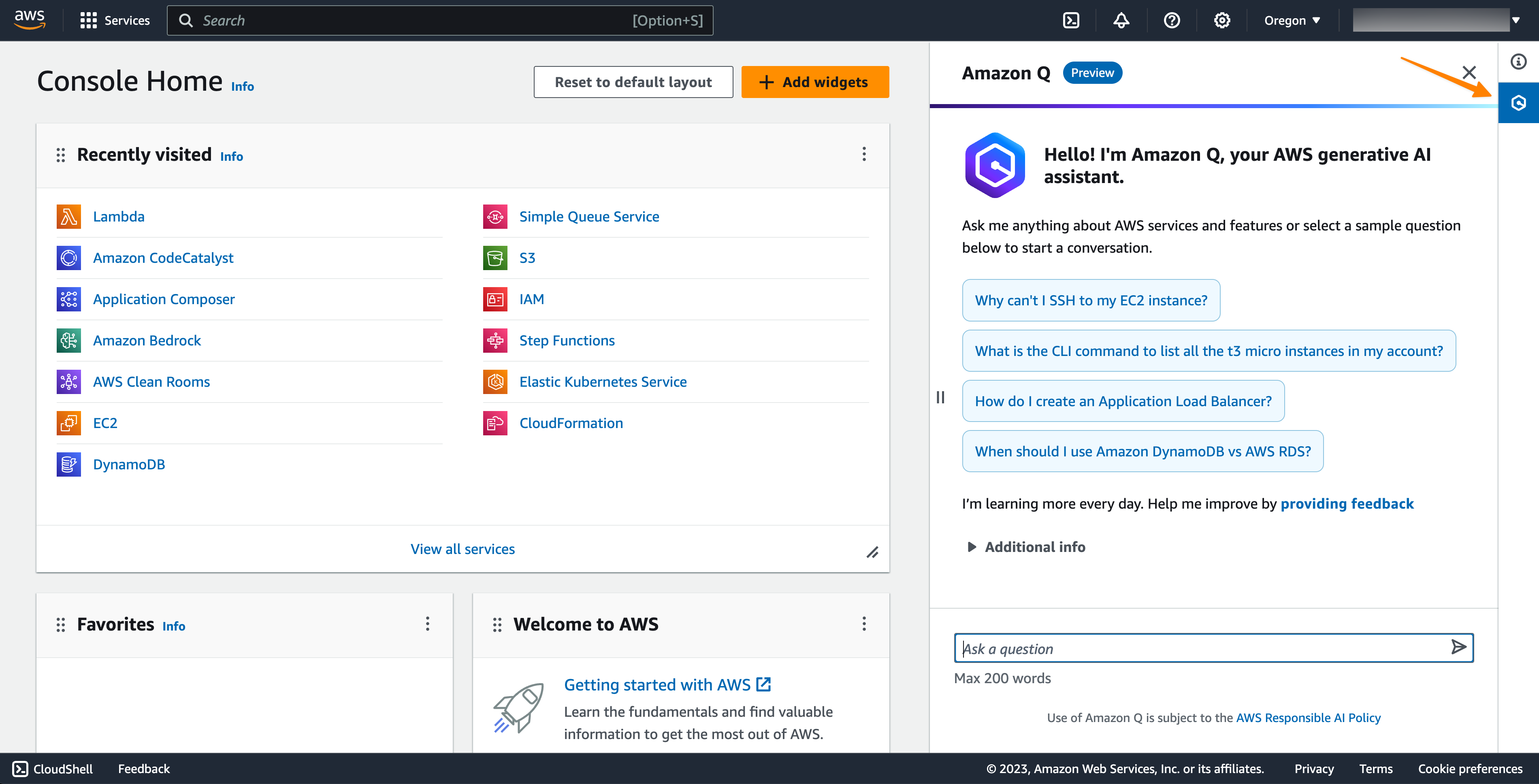
Task: Click the Settings gear icon
Action: click(x=1221, y=20)
